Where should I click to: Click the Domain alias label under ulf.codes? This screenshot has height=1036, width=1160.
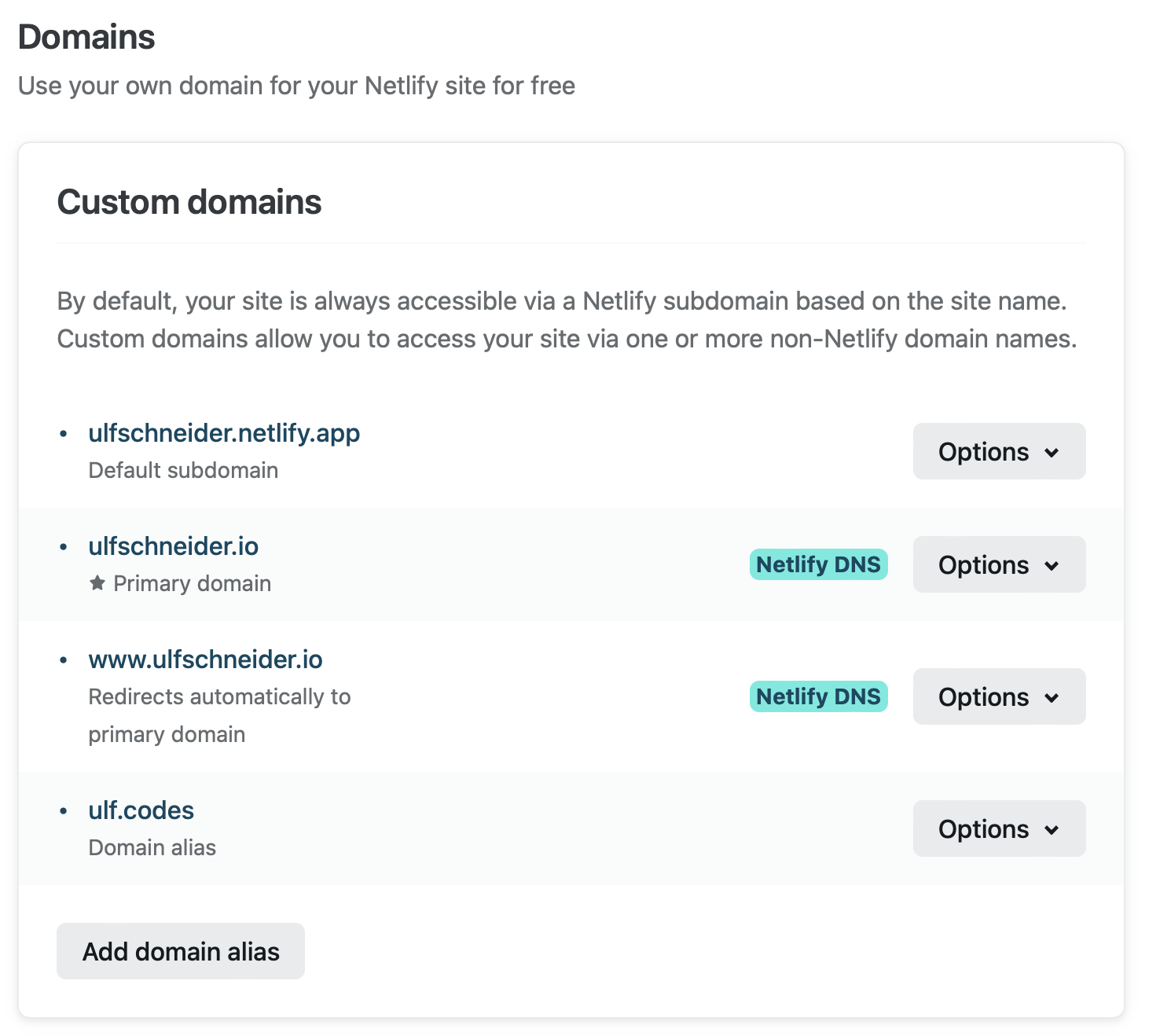(x=152, y=847)
